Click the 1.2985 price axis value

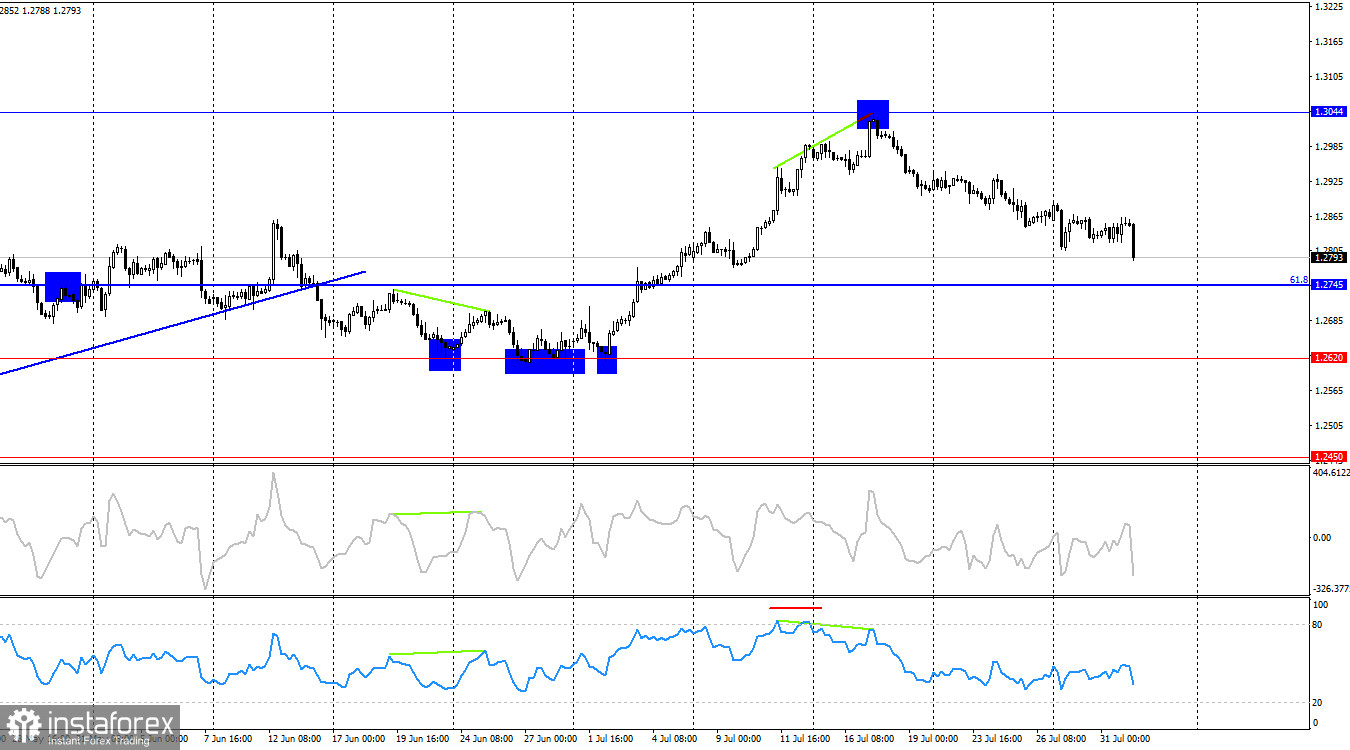coord(1328,147)
